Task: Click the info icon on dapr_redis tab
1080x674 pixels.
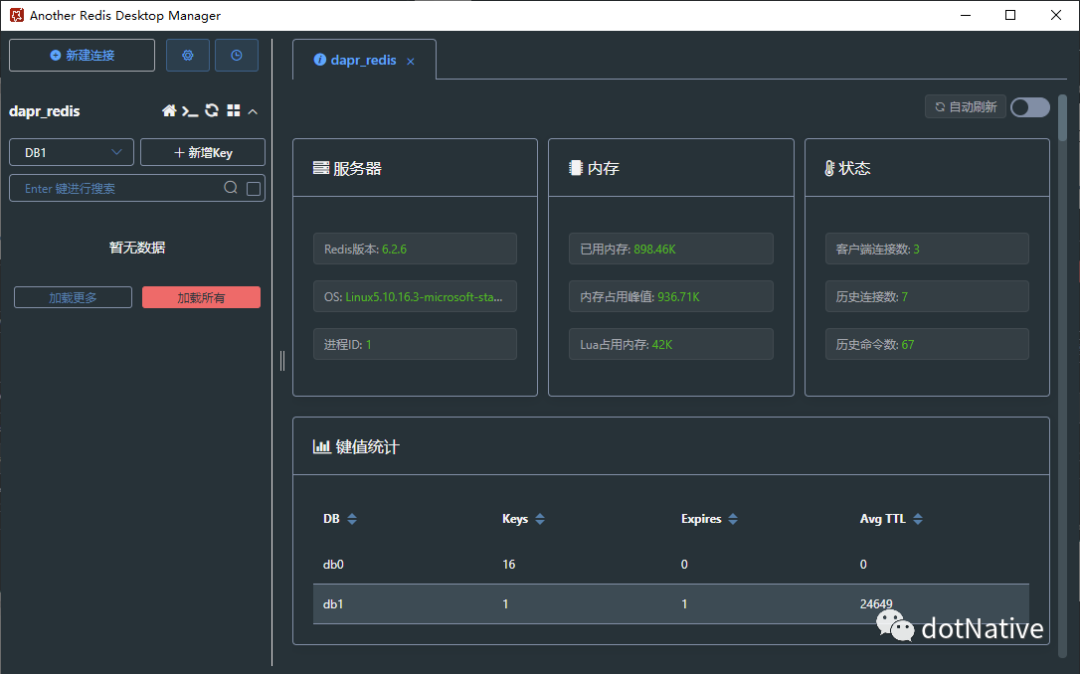Action: 321,60
